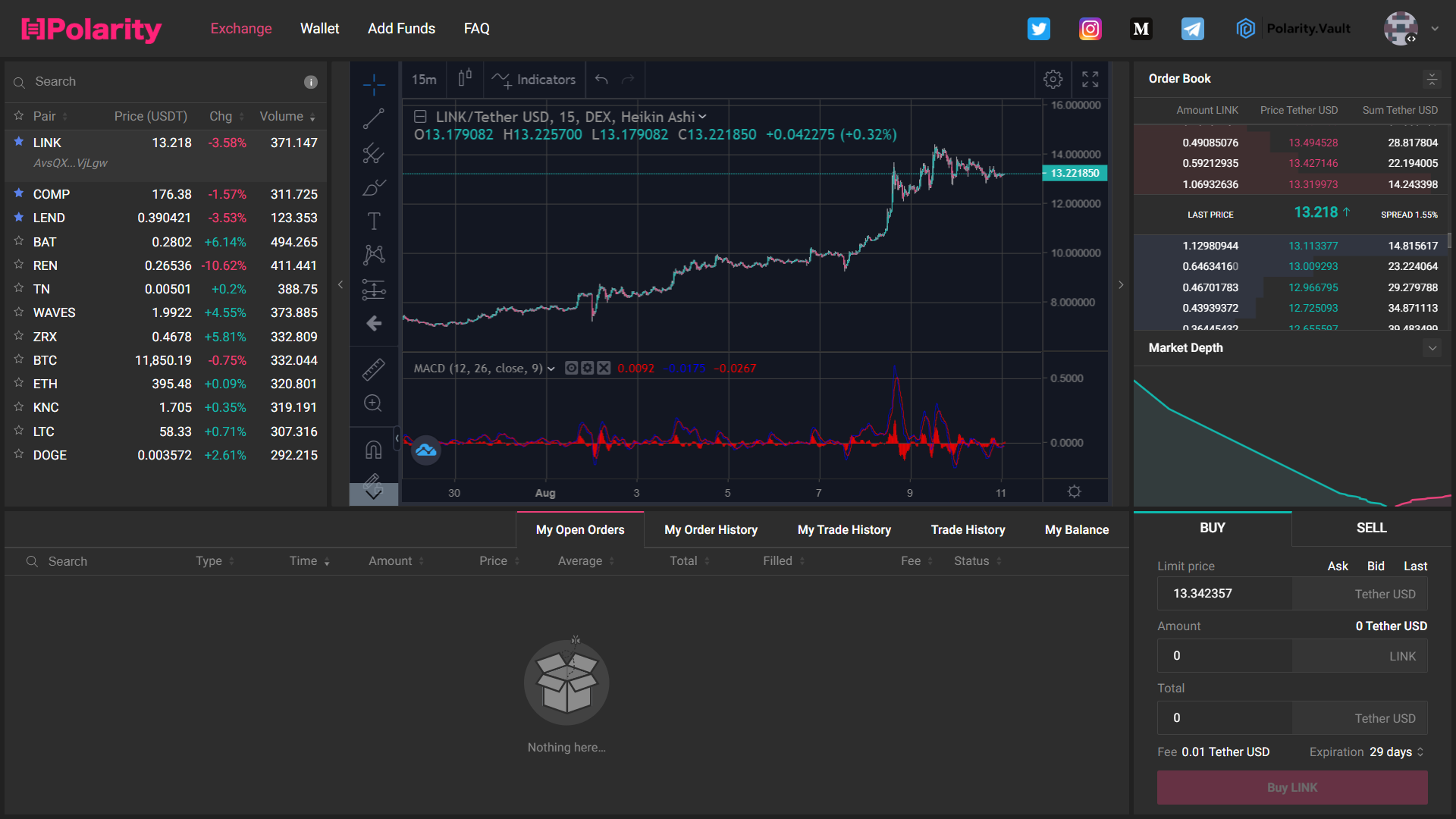Image resolution: width=1456 pixels, height=819 pixels.
Task: Switch to the SELL tab
Action: 1371,529
